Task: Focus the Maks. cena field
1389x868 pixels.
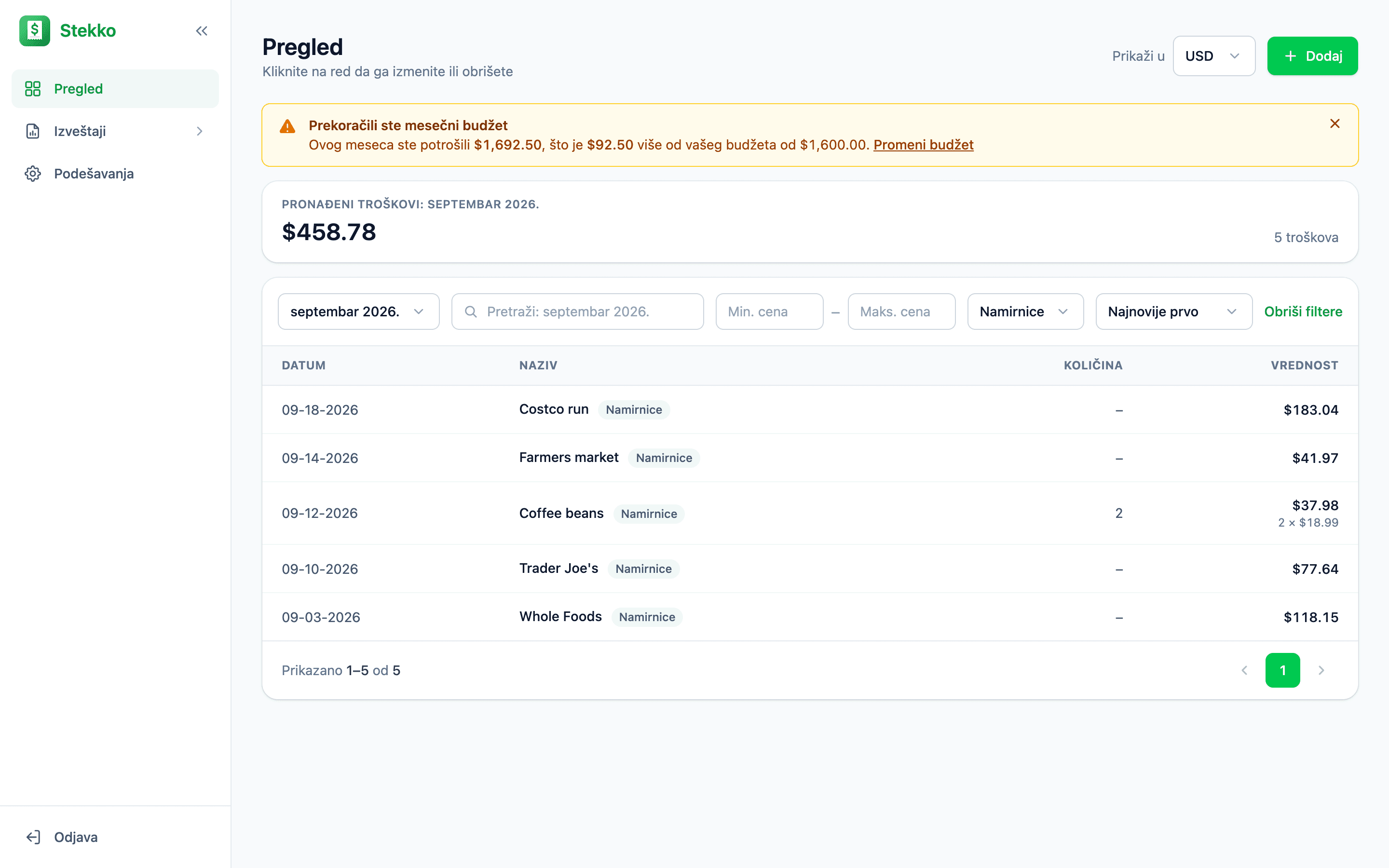Action: tap(901, 312)
